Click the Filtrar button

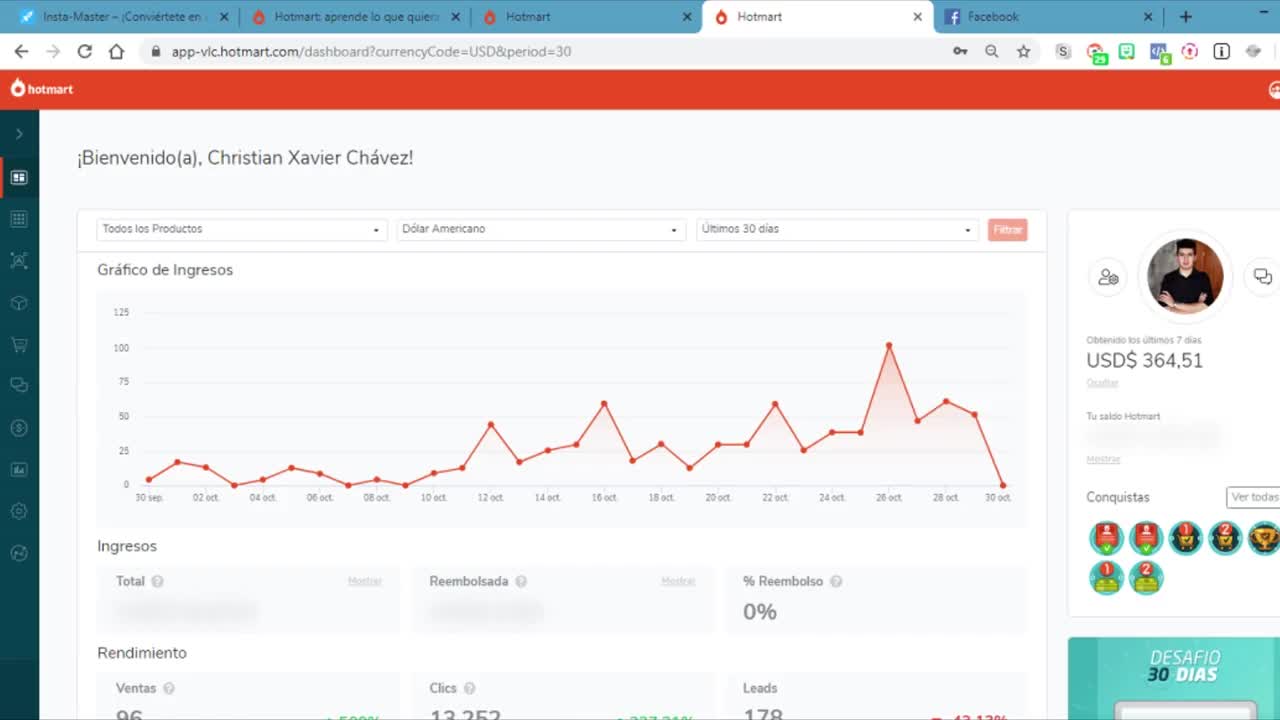(1007, 230)
